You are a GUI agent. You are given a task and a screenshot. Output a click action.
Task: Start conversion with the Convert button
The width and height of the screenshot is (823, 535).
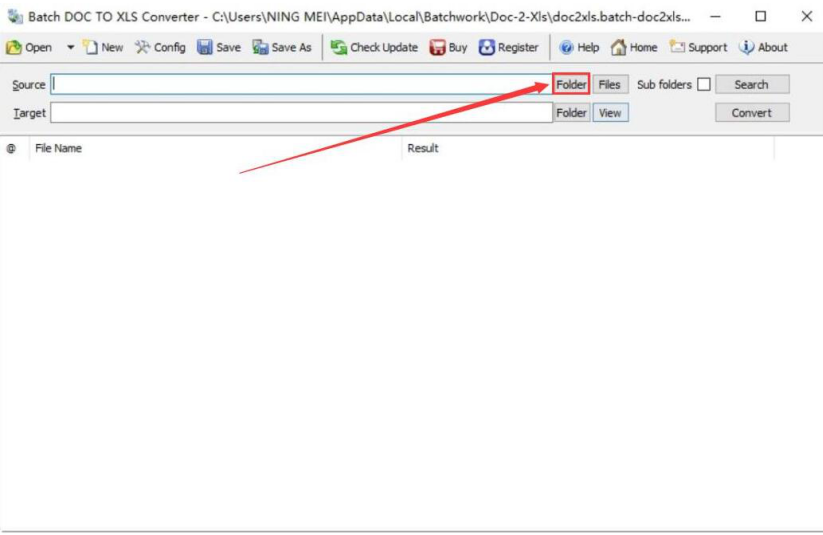point(752,113)
